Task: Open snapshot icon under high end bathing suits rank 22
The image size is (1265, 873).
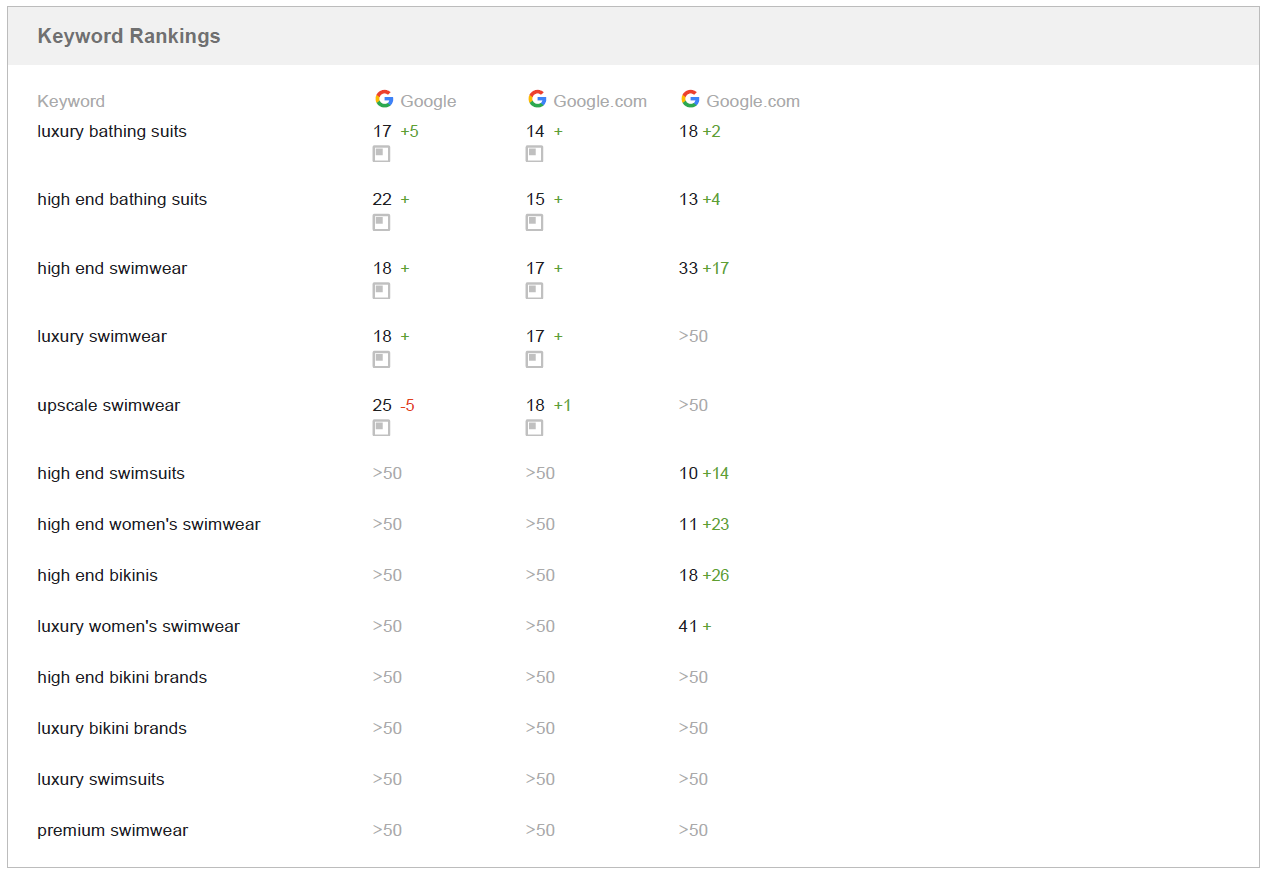Action: tap(381, 222)
